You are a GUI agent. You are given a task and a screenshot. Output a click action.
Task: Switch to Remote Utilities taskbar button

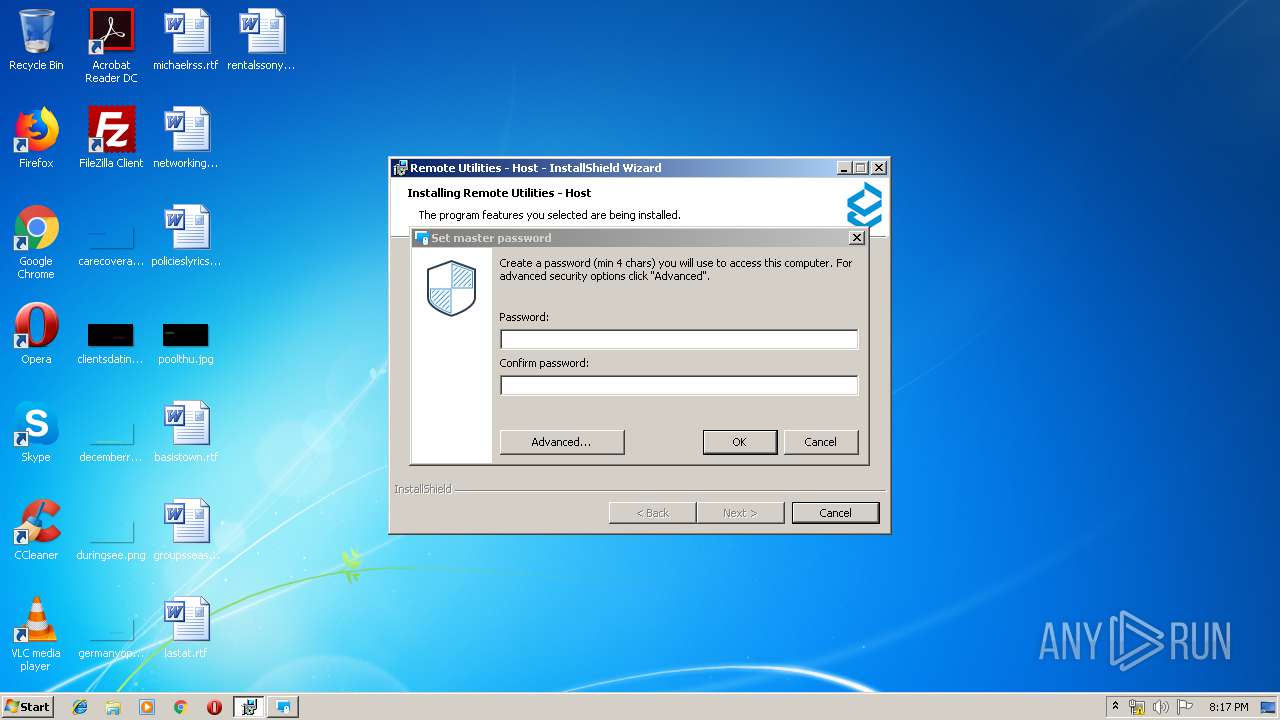tap(283, 707)
